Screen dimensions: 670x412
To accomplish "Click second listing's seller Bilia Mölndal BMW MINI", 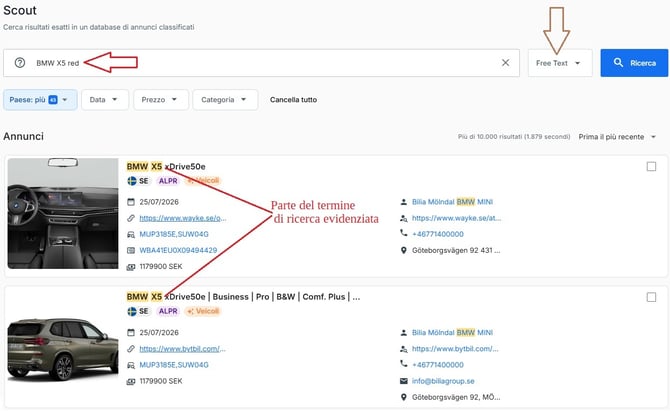I will click(x=452, y=333).
